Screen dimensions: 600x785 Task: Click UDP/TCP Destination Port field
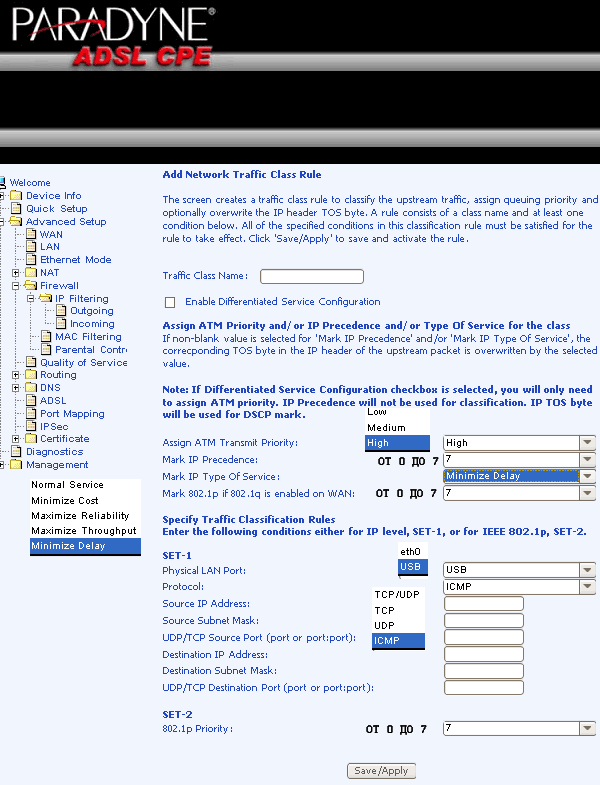[x=484, y=688]
